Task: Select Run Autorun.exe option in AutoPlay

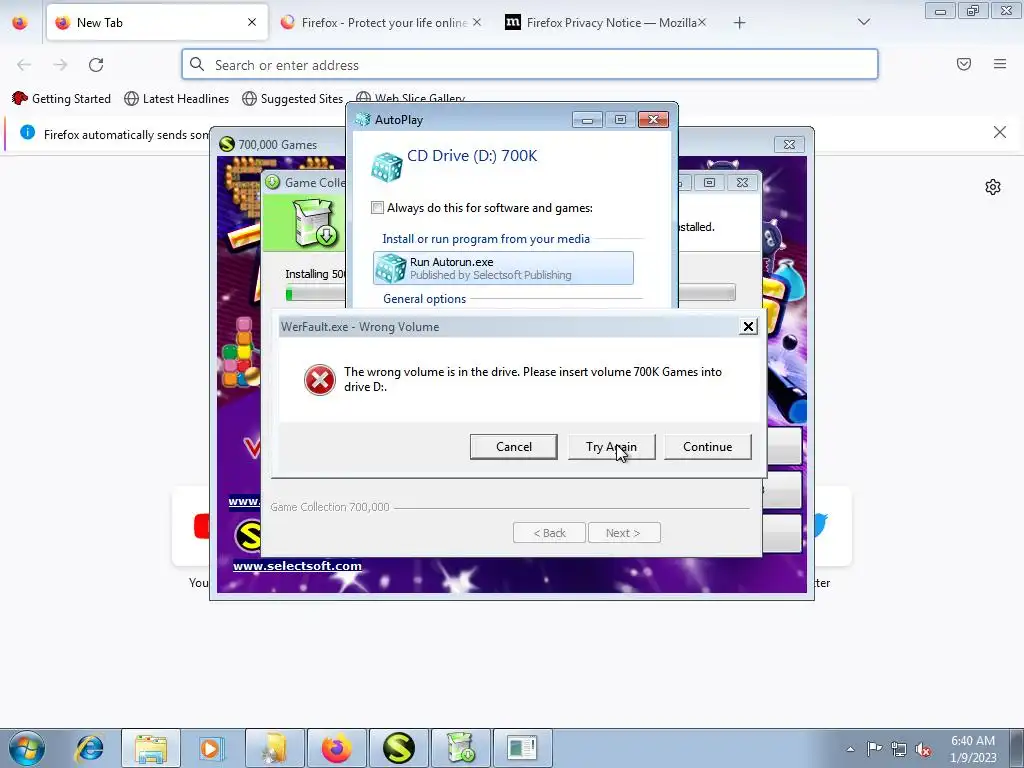Action: [x=503, y=268]
